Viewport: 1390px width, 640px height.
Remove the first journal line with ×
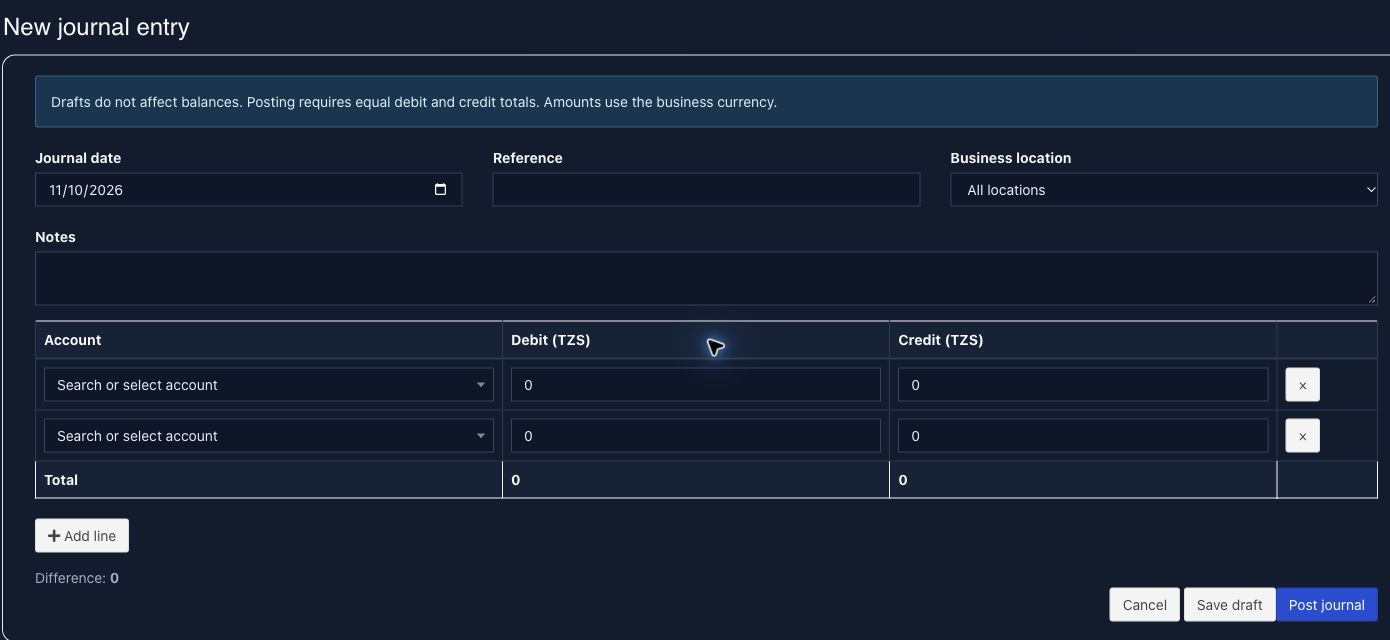tap(1302, 385)
